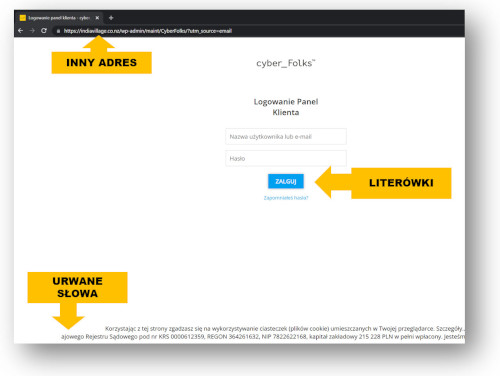Click the Logowanie Panel Klienta heading
Image resolution: width=500 pixels, height=376 pixels.
pyautogui.click(x=286, y=107)
